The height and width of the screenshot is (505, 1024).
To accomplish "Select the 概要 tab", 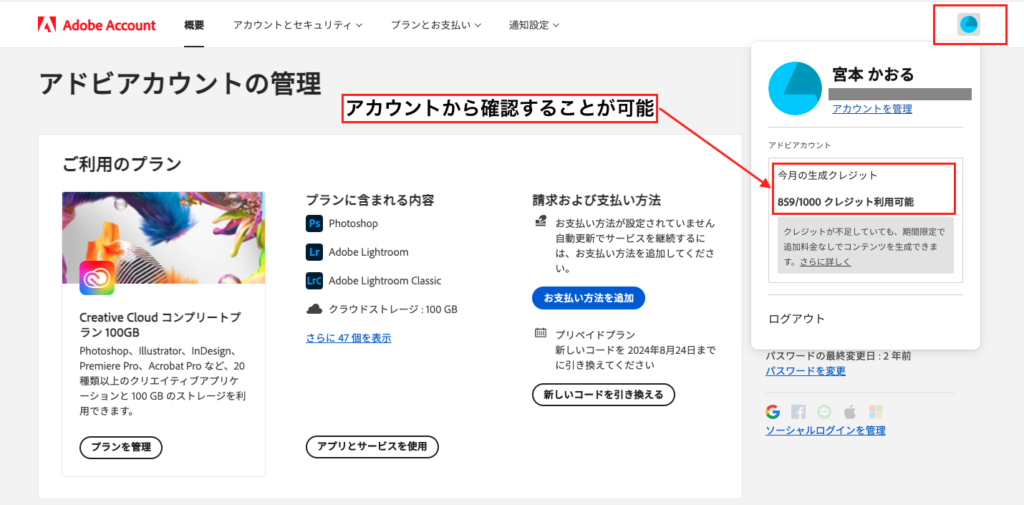I will coord(194,25).
